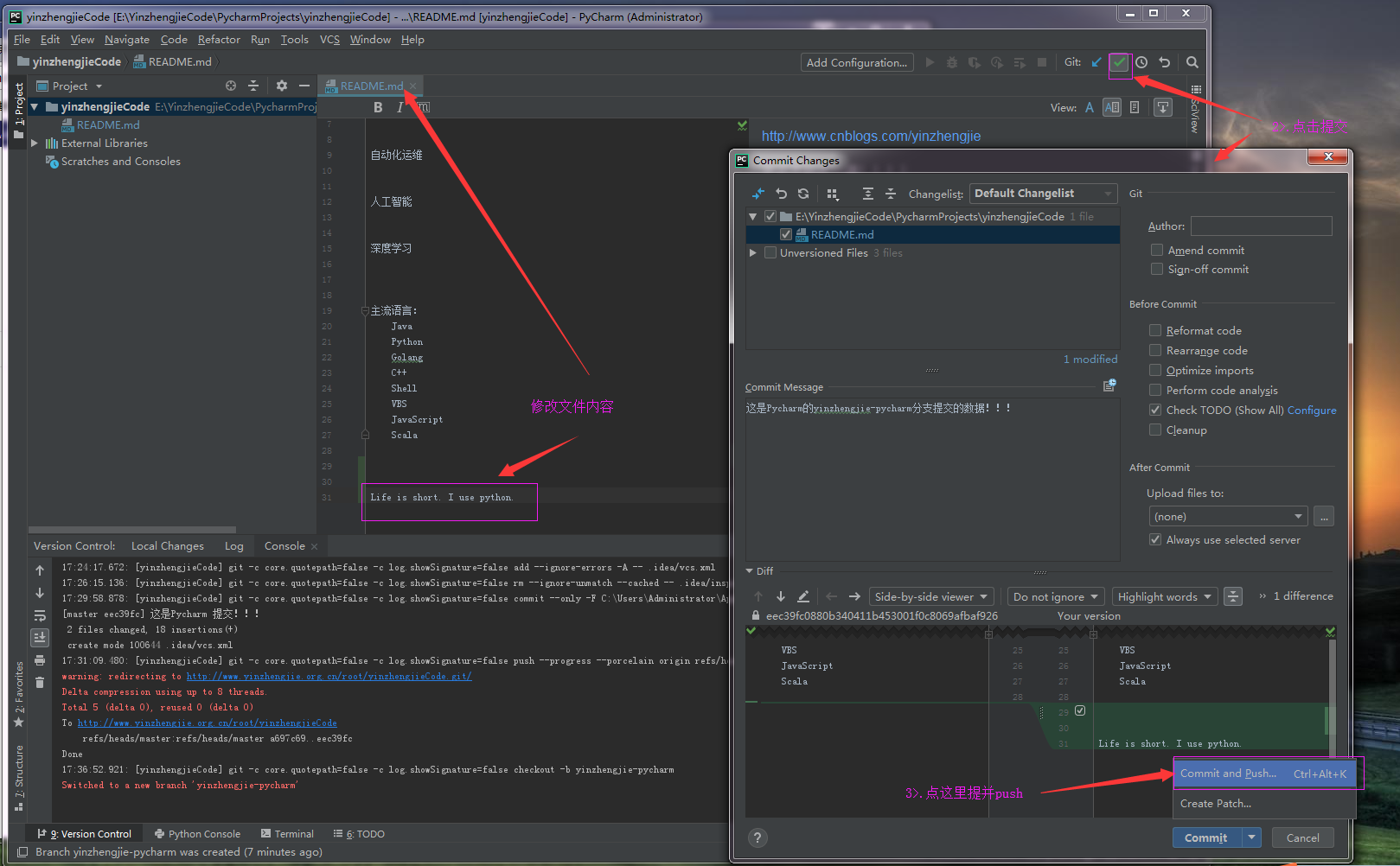Open help question mark in Commit dialog
This screenshot has width=1400, height=866.
tap(758, 837)
